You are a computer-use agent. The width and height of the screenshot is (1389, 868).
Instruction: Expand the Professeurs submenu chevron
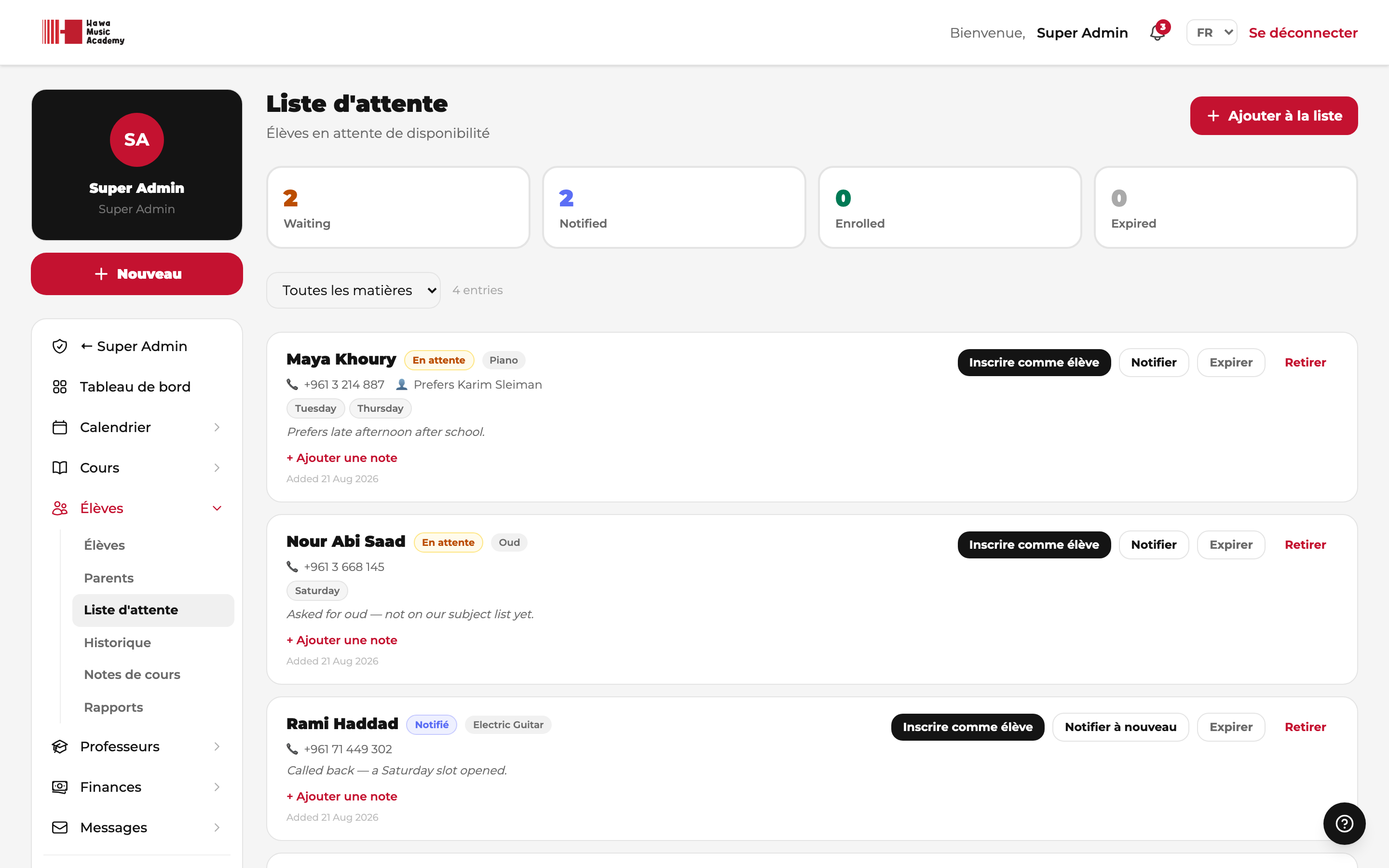pos(217,746)
